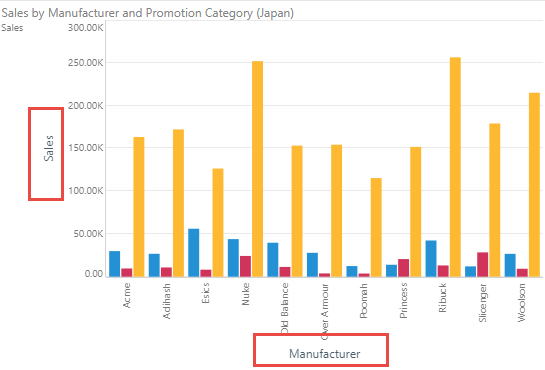
Task: Click the Woolson axis label
Action: [521, 303]
